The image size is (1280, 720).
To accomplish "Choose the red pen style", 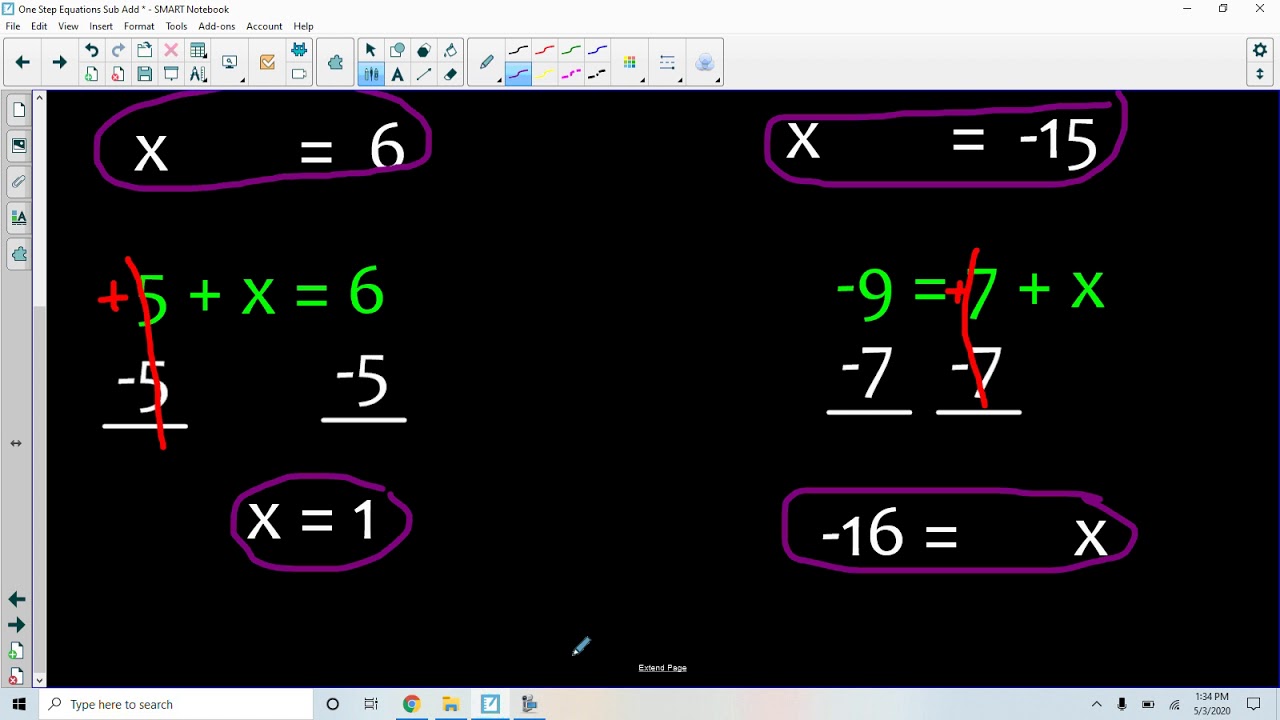I will pos(545,50).
